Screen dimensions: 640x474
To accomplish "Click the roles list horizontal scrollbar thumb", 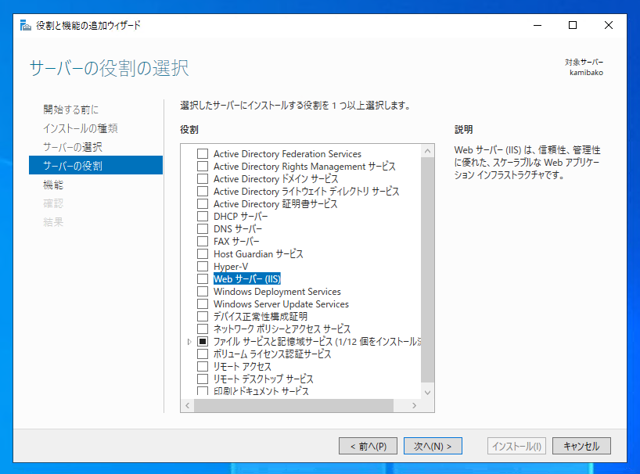I will 293,405.
